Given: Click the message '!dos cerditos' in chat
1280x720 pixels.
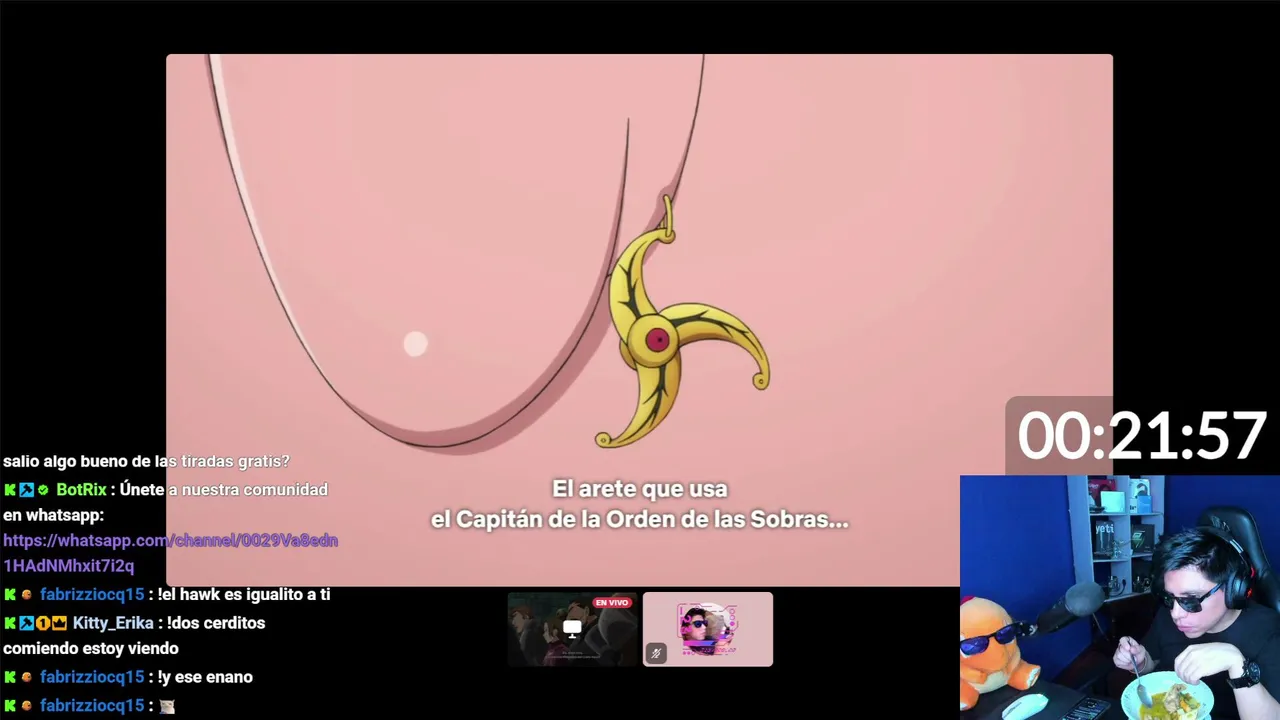Looking at the screenshot, I should tap(134, 636).
